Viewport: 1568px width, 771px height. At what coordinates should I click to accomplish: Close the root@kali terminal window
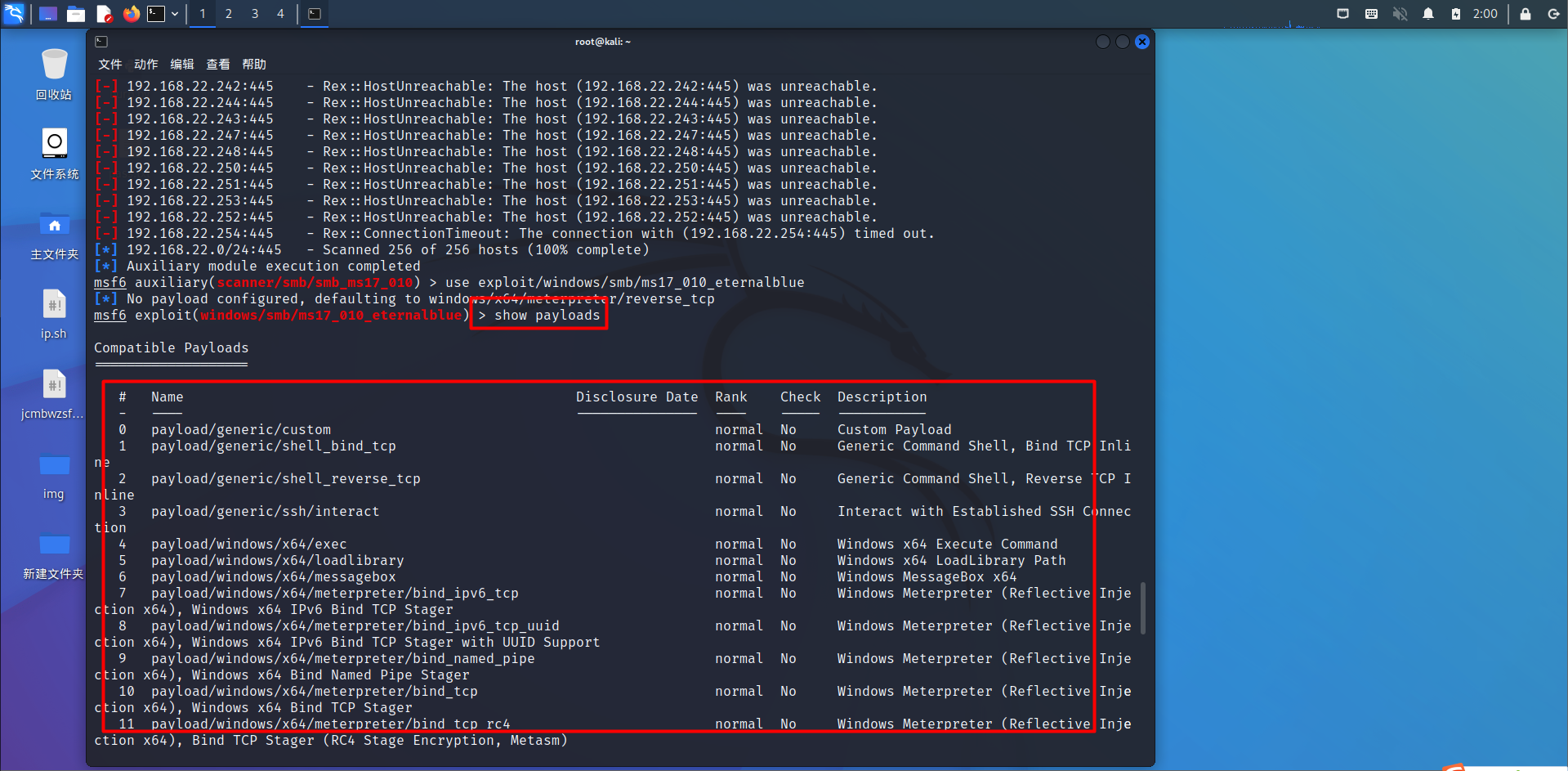pyautogui.click(x=1142, y=42)
